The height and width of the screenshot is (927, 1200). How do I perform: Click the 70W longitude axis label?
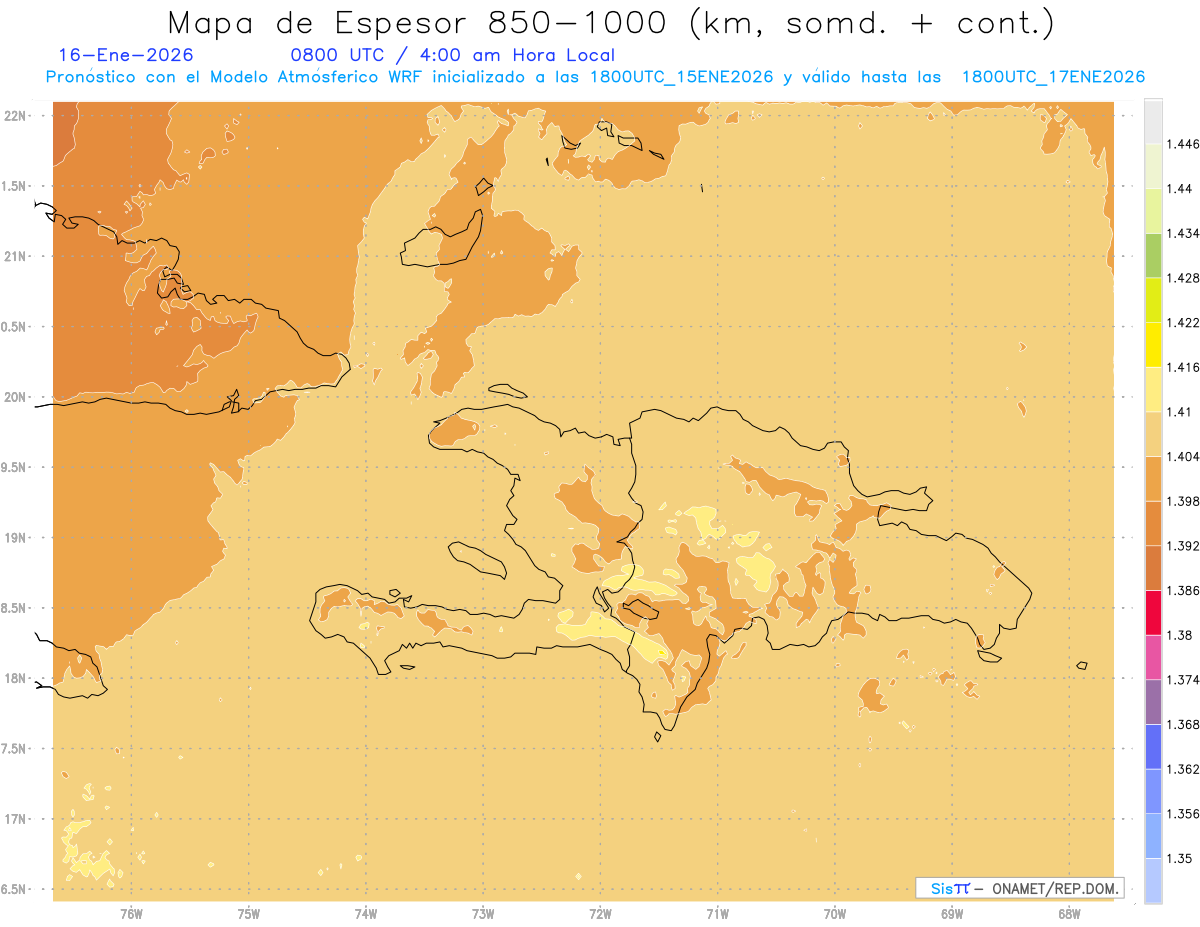[835, 913]
